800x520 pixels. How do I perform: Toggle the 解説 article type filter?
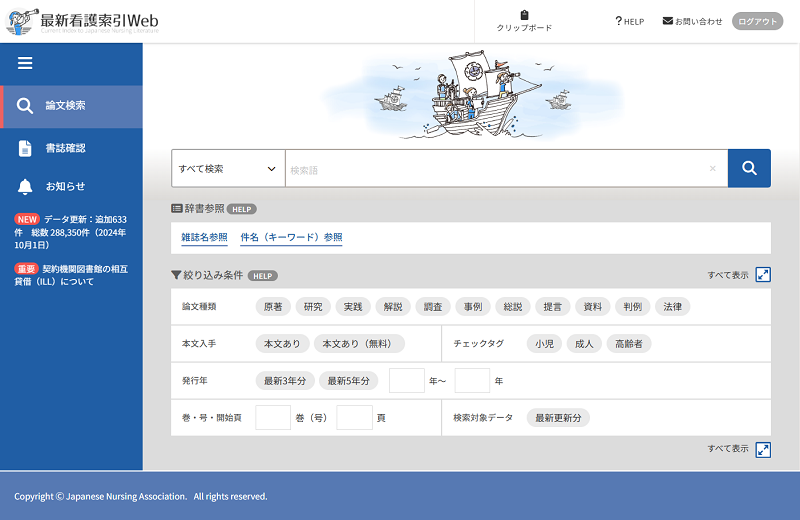[393, 307]
